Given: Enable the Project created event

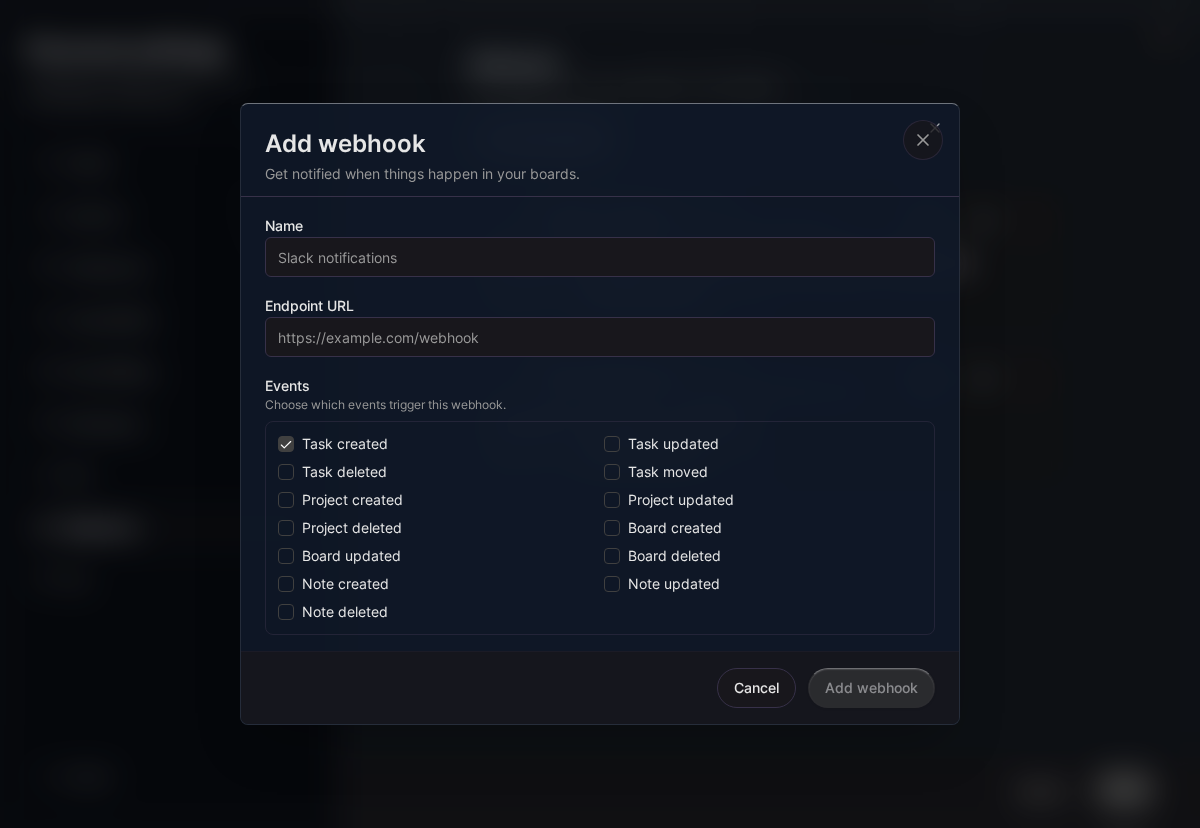Looking at the screenshot, I should (x=286, y=500).
